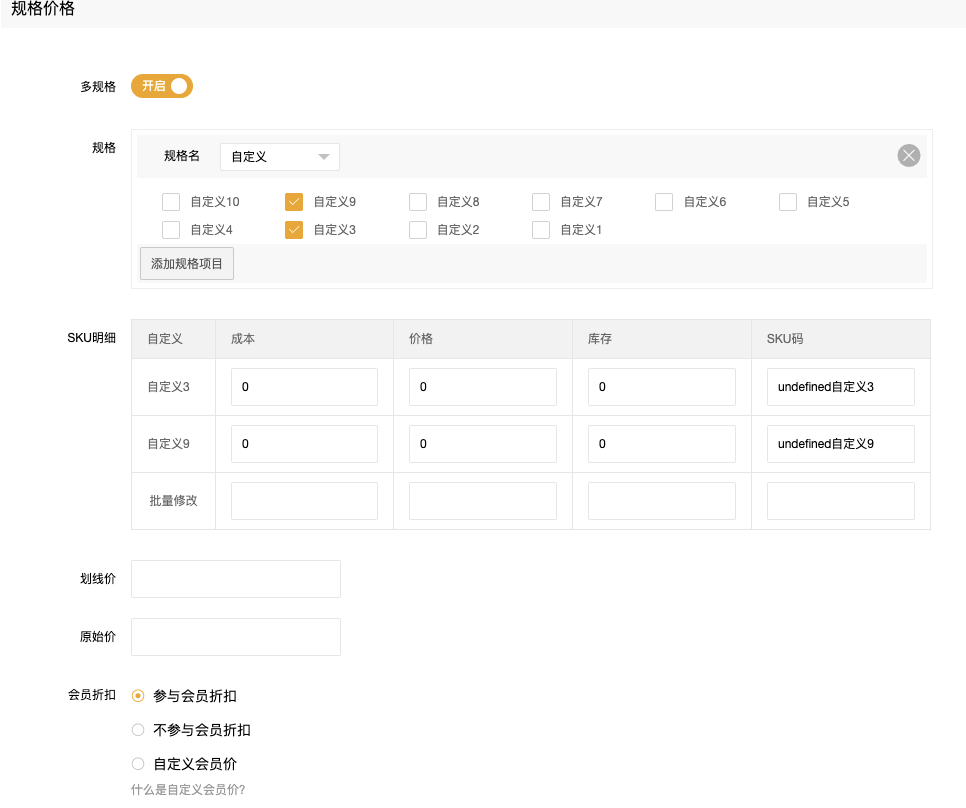Image resolution: width=966 pixels, height=808 pixels.
Task: Check the 自定义6 checkbox
Action: click(664, 202)
